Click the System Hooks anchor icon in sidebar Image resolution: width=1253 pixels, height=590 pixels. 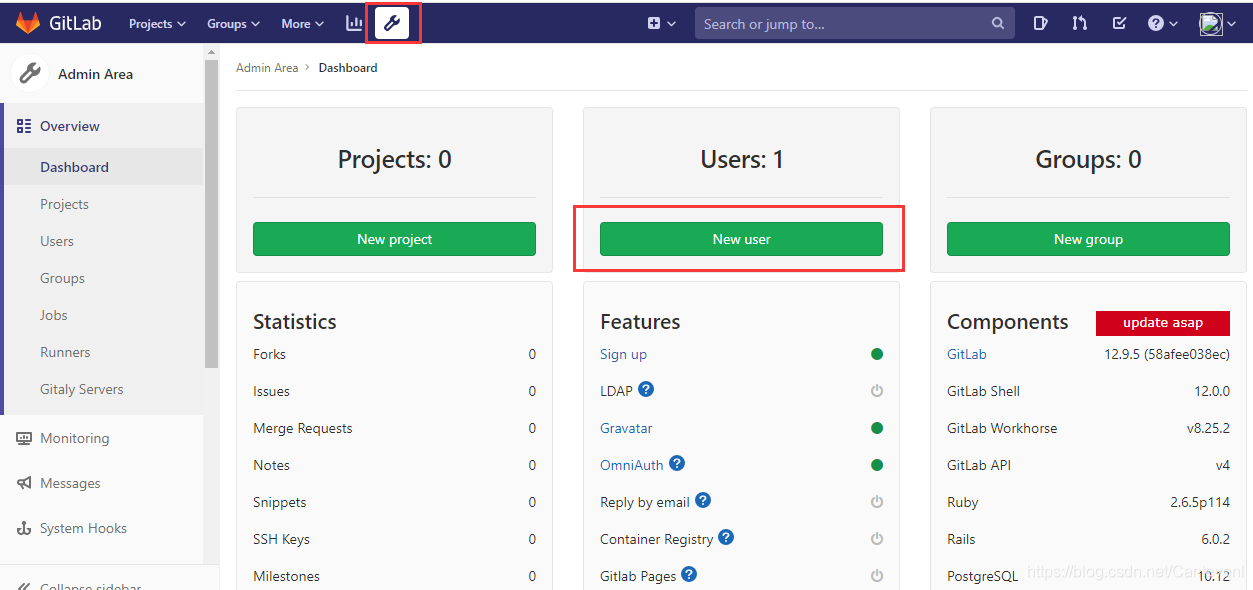click(x=24, y=528)
